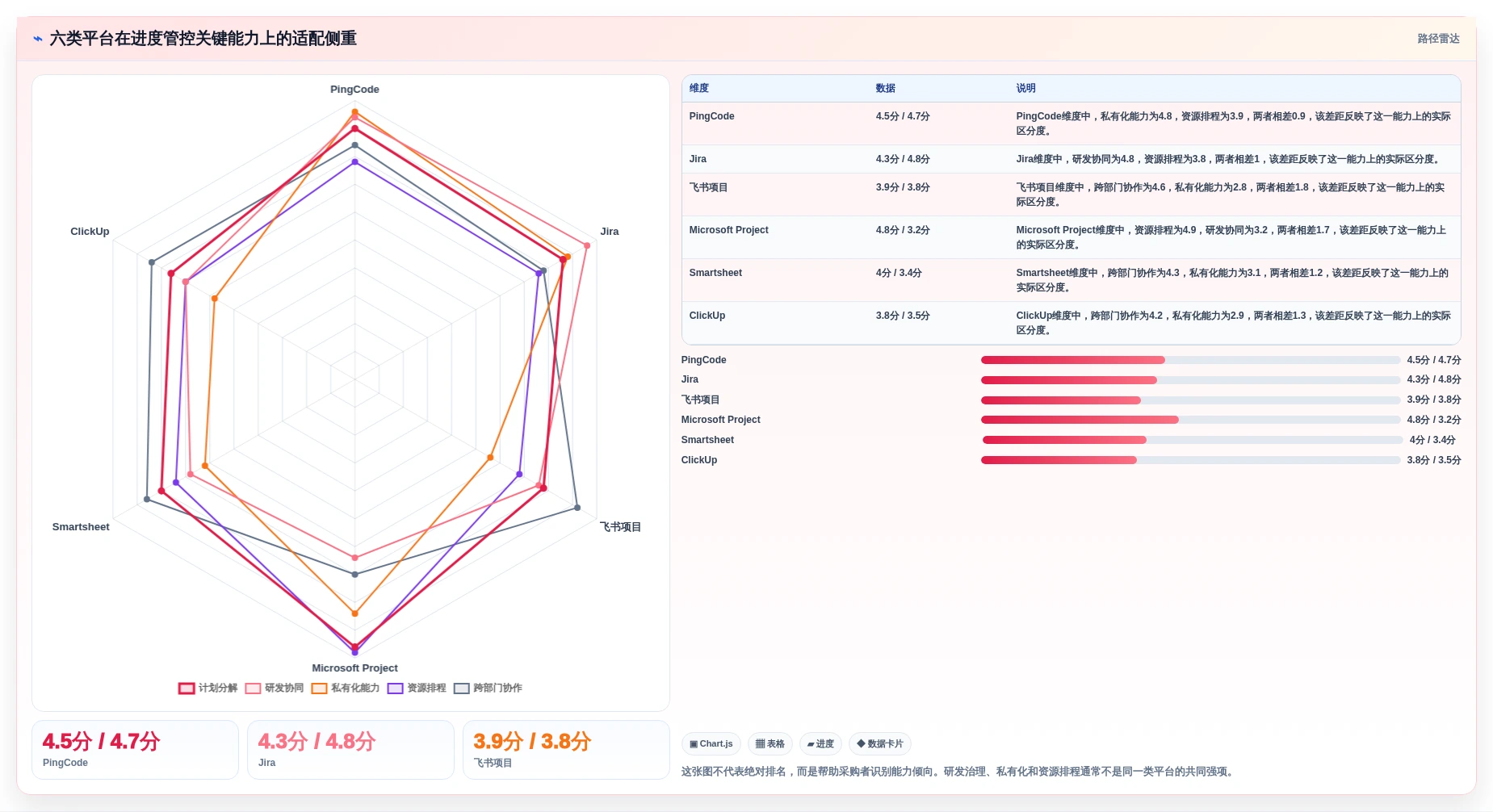This screenshot has width=1493, height=812.
Task: Click the 飞书项目 progress bar
Action: click(1190, 400)
